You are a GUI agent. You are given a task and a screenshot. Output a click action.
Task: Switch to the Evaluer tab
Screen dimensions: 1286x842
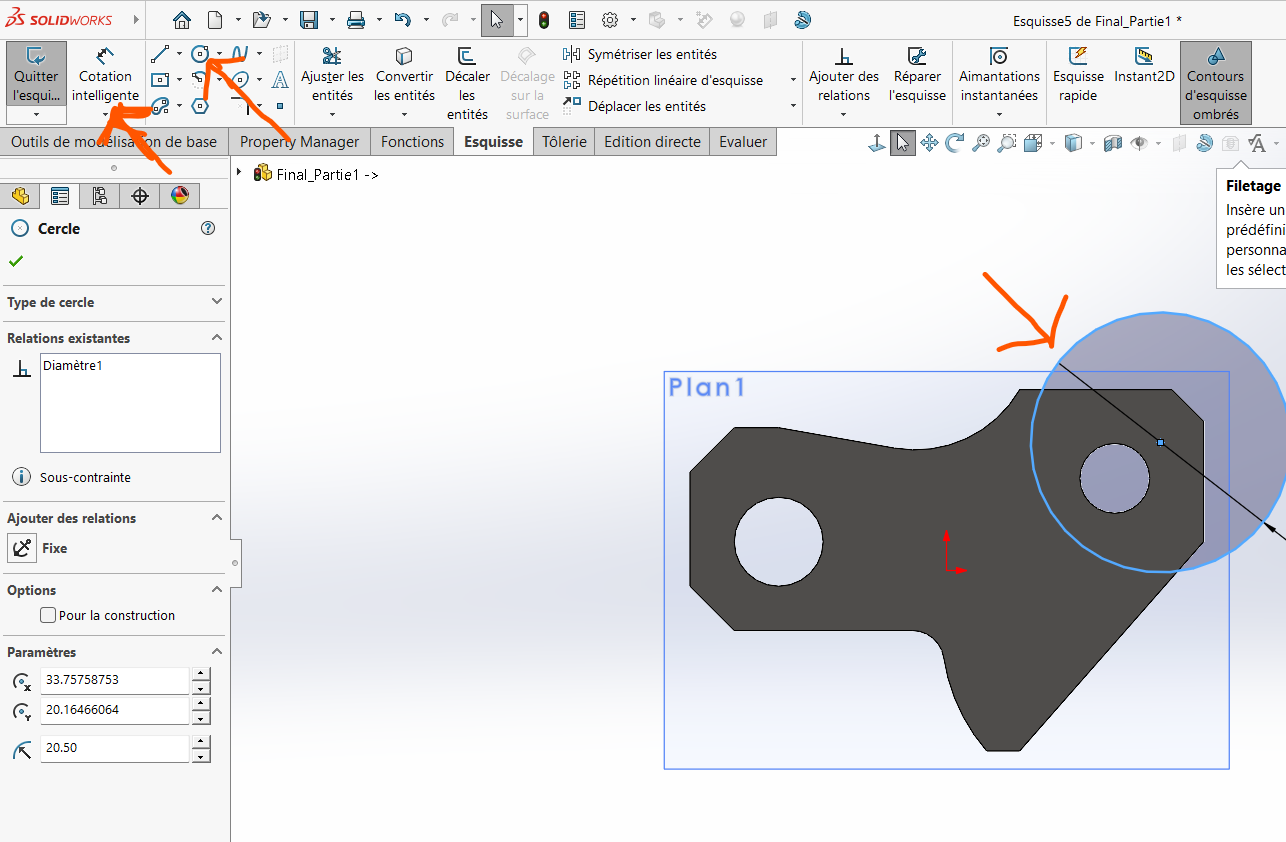point(743,142)
